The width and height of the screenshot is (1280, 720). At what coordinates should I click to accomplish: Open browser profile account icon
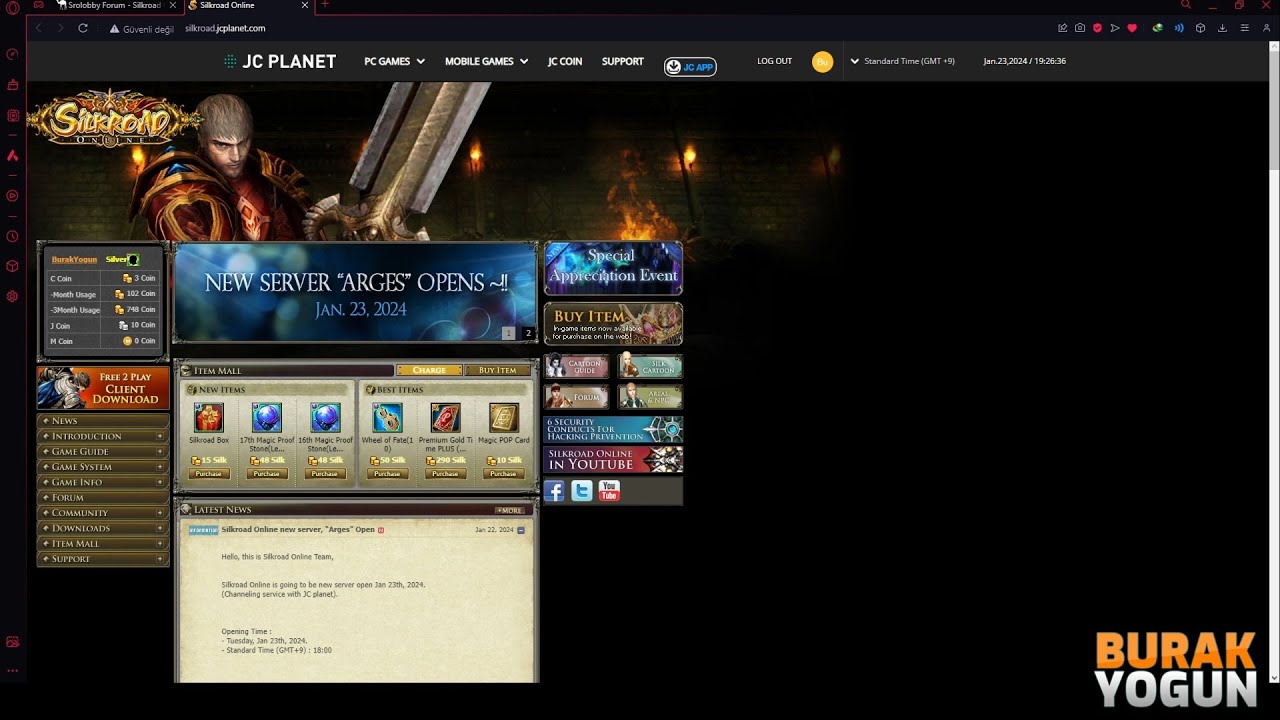pyautogui.click(x=1266, y=28)
